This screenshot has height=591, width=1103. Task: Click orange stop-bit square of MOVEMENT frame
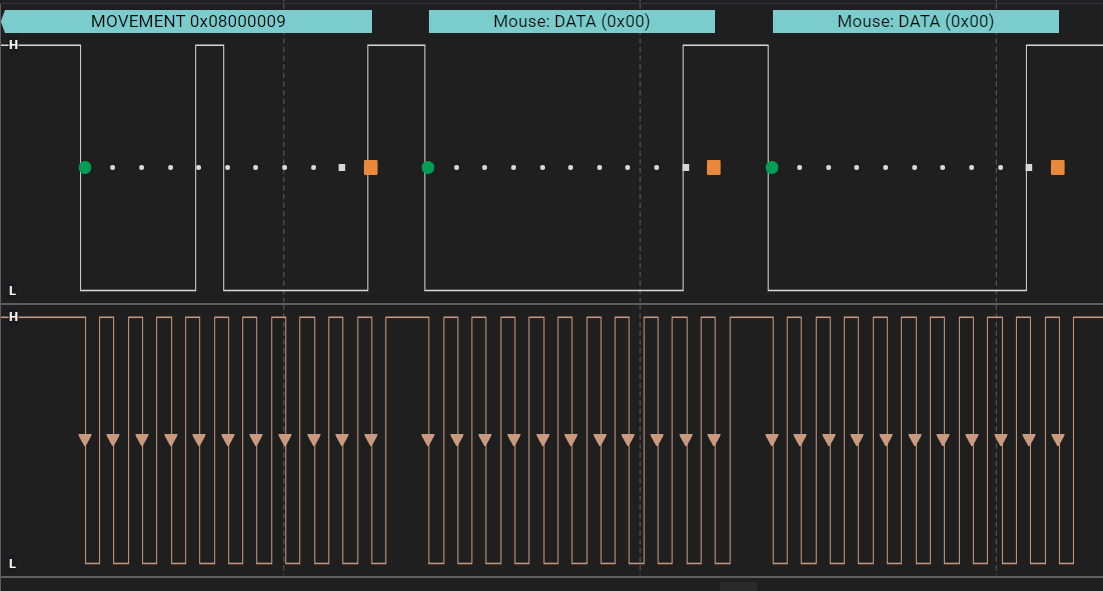(371, 167)
